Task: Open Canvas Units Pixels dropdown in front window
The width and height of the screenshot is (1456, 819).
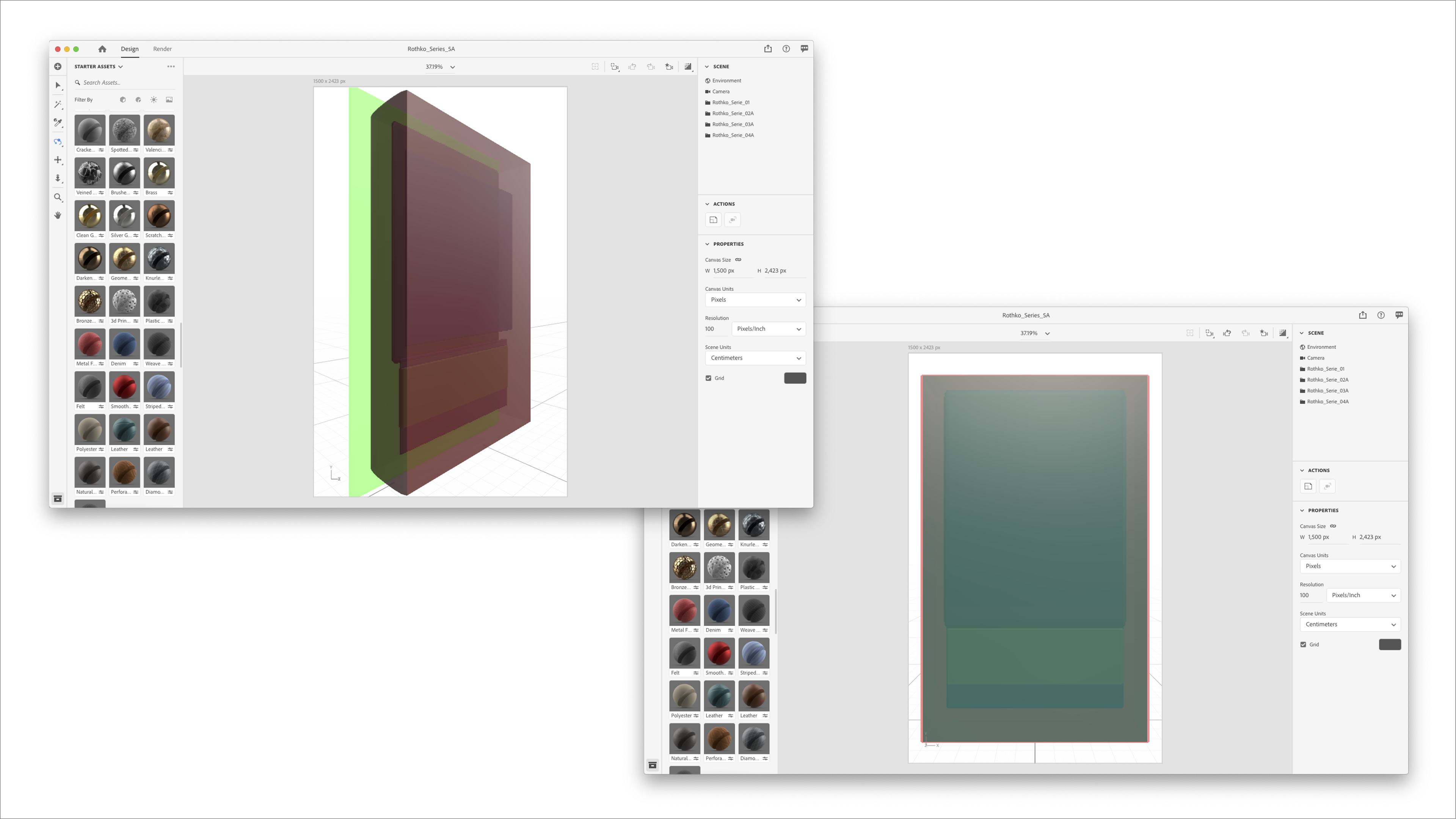Action: 755,300
